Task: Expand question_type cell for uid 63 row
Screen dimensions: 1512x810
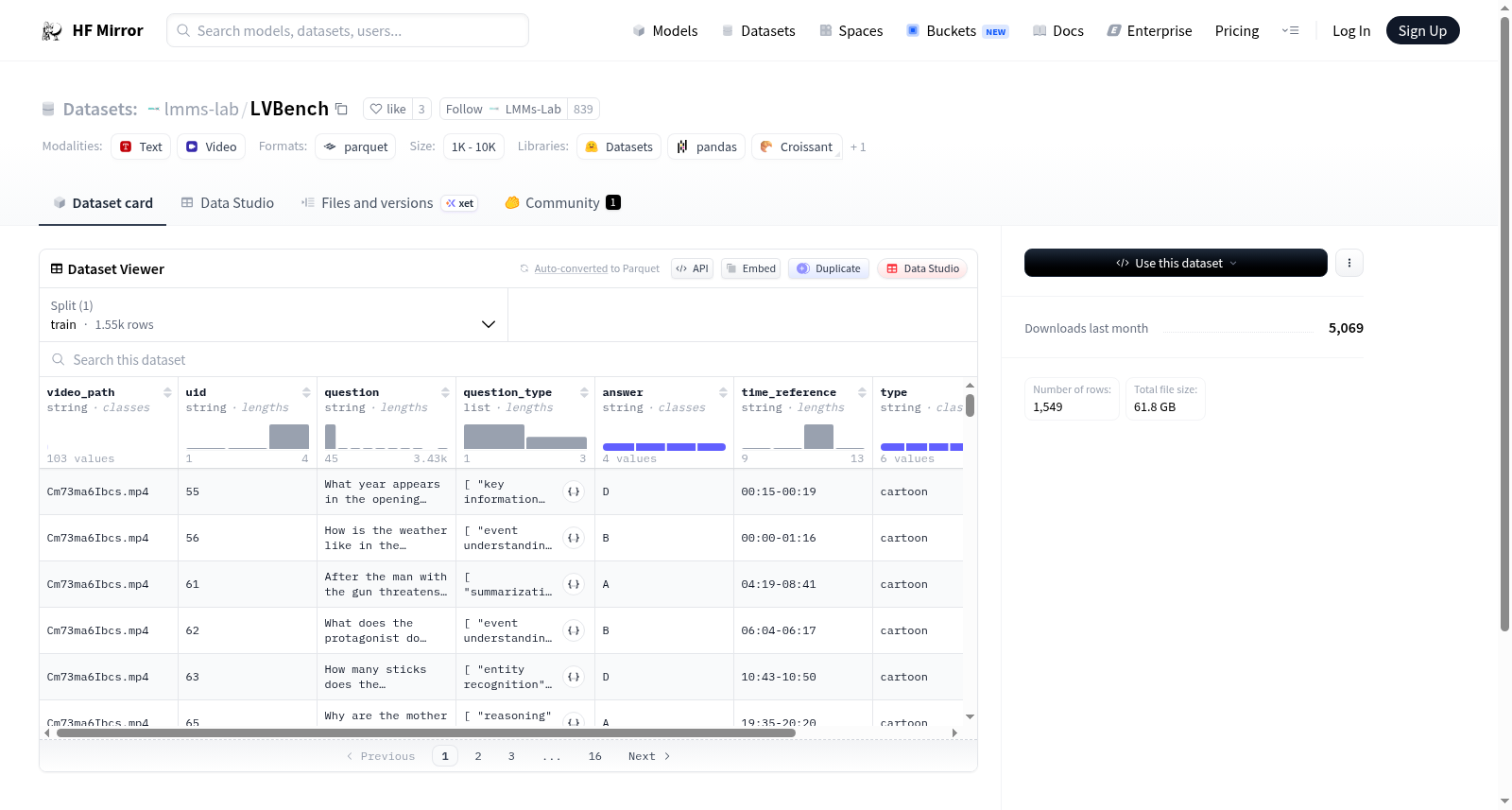Action: 574,677
